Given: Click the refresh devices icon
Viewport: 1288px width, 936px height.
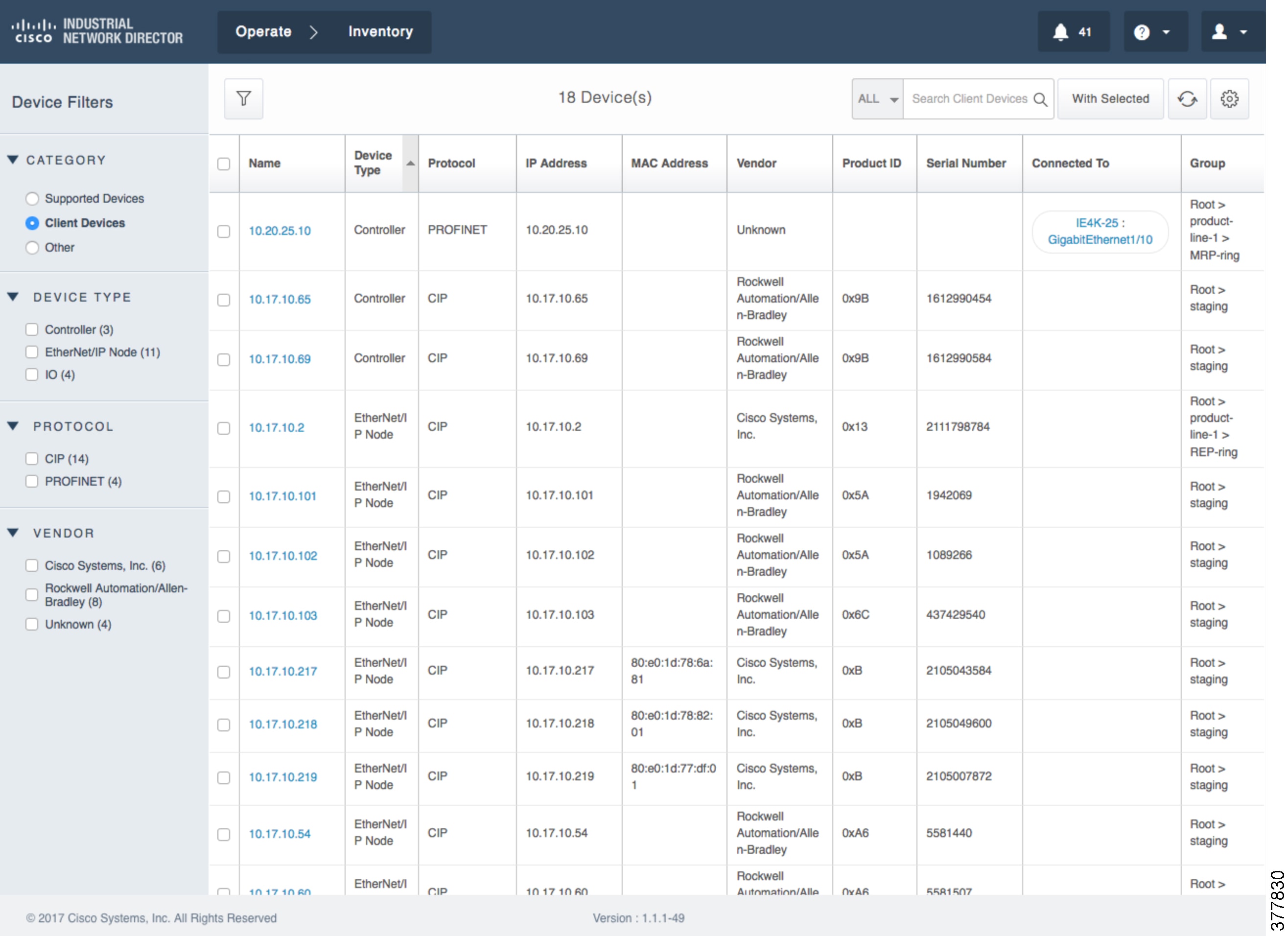Looking at the screenshot, I should click(1187, 99).
